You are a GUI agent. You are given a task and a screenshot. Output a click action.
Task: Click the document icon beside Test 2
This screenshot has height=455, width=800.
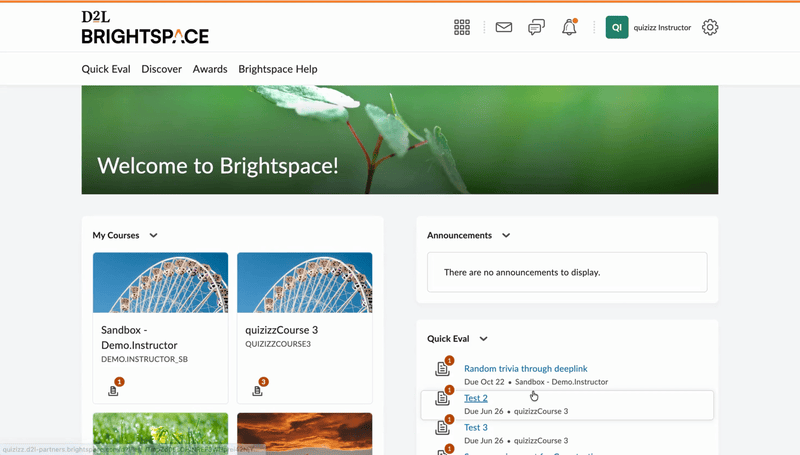443,396
